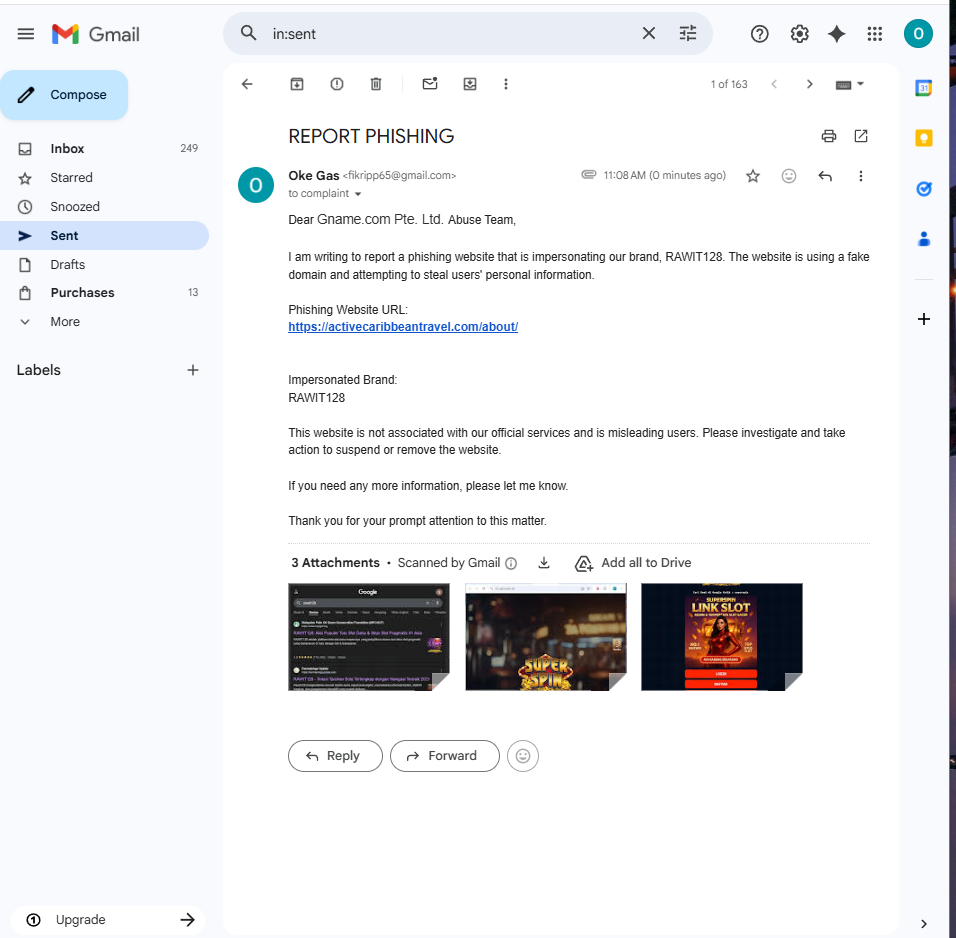
Task: Click the Gmail logo
Action: click(96, 34)
